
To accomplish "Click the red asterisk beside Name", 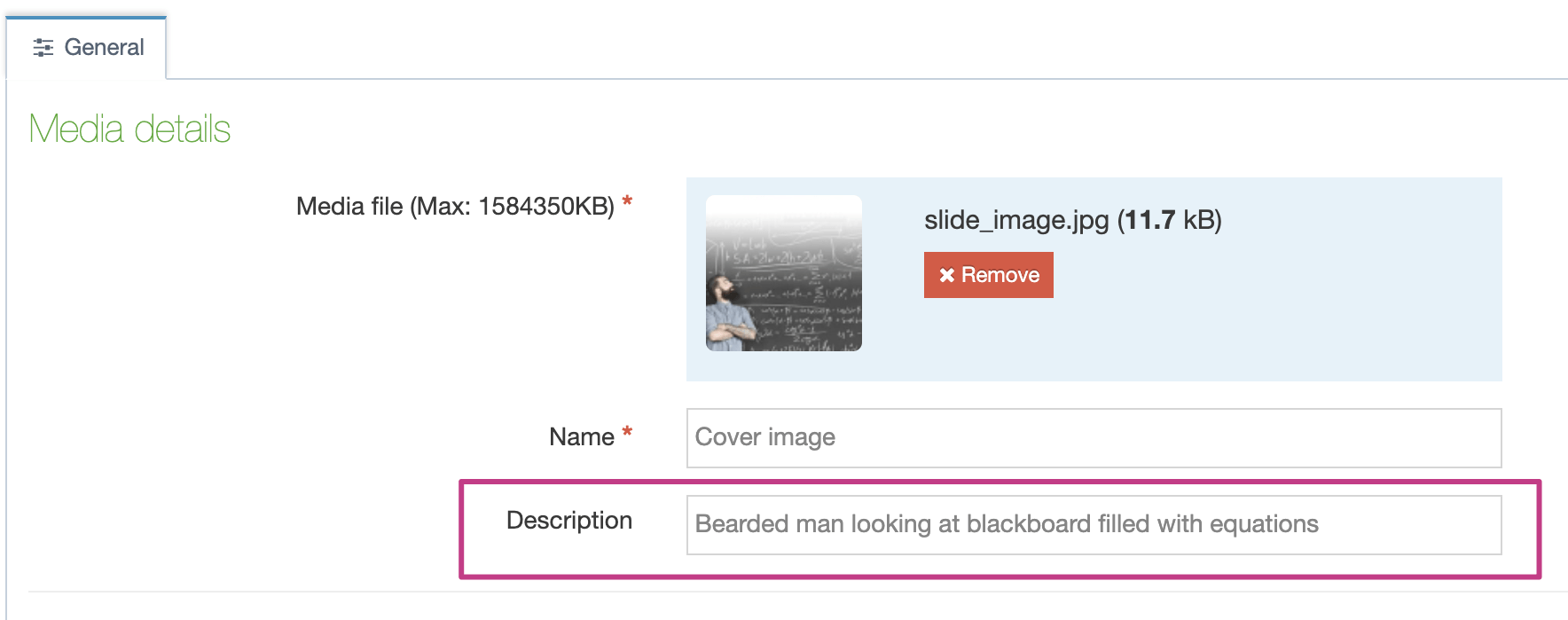I will pyautogui.click(x=627, y=432).
